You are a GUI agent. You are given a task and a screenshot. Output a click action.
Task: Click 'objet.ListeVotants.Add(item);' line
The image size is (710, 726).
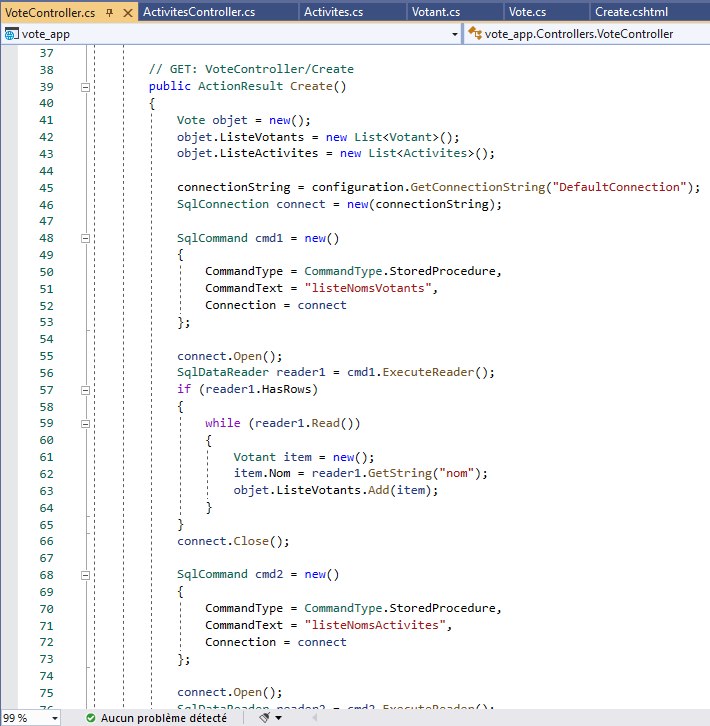coord(336,490)
